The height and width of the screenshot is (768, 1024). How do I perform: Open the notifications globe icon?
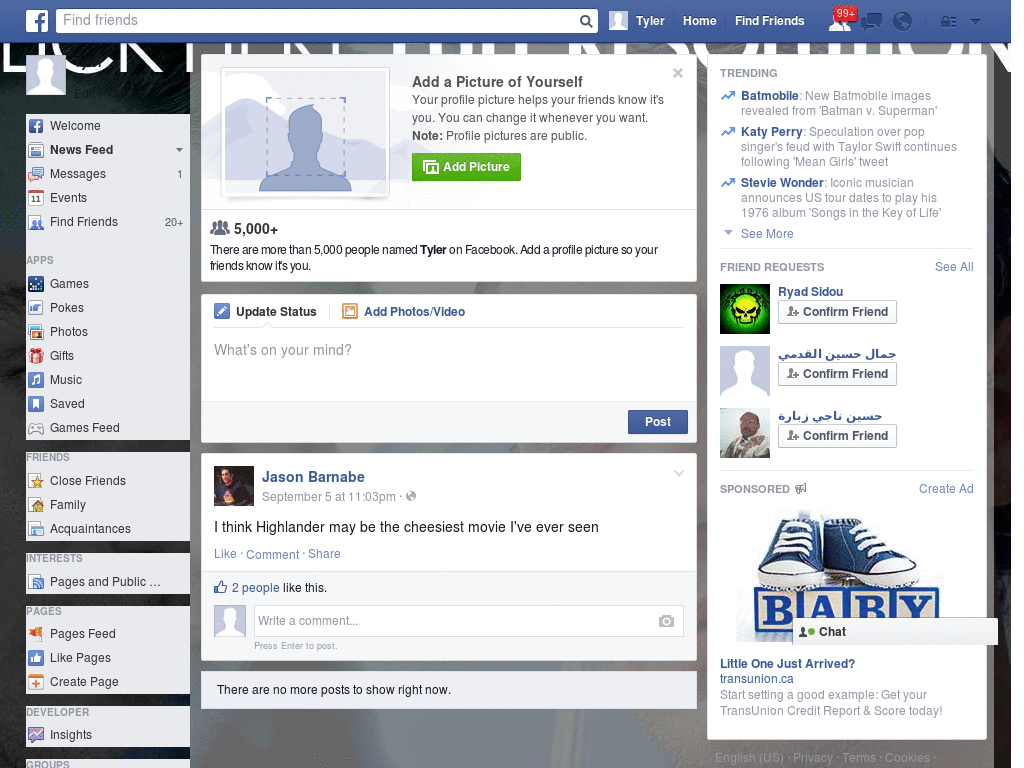pos(903,22)
